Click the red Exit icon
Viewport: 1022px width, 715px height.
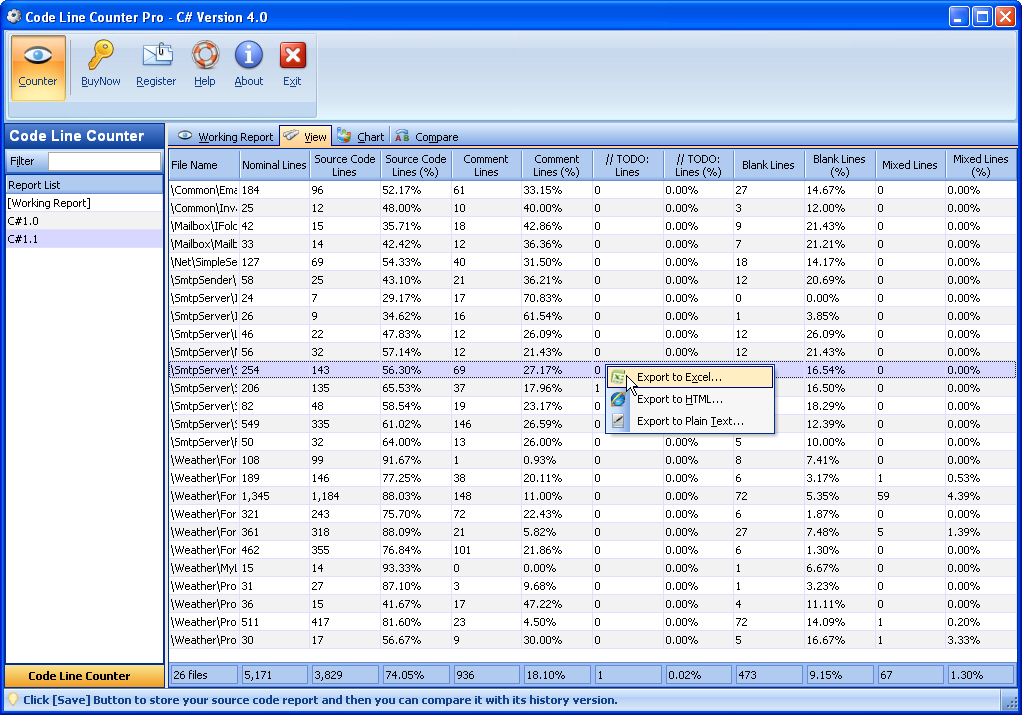click(x=293, y=55)
